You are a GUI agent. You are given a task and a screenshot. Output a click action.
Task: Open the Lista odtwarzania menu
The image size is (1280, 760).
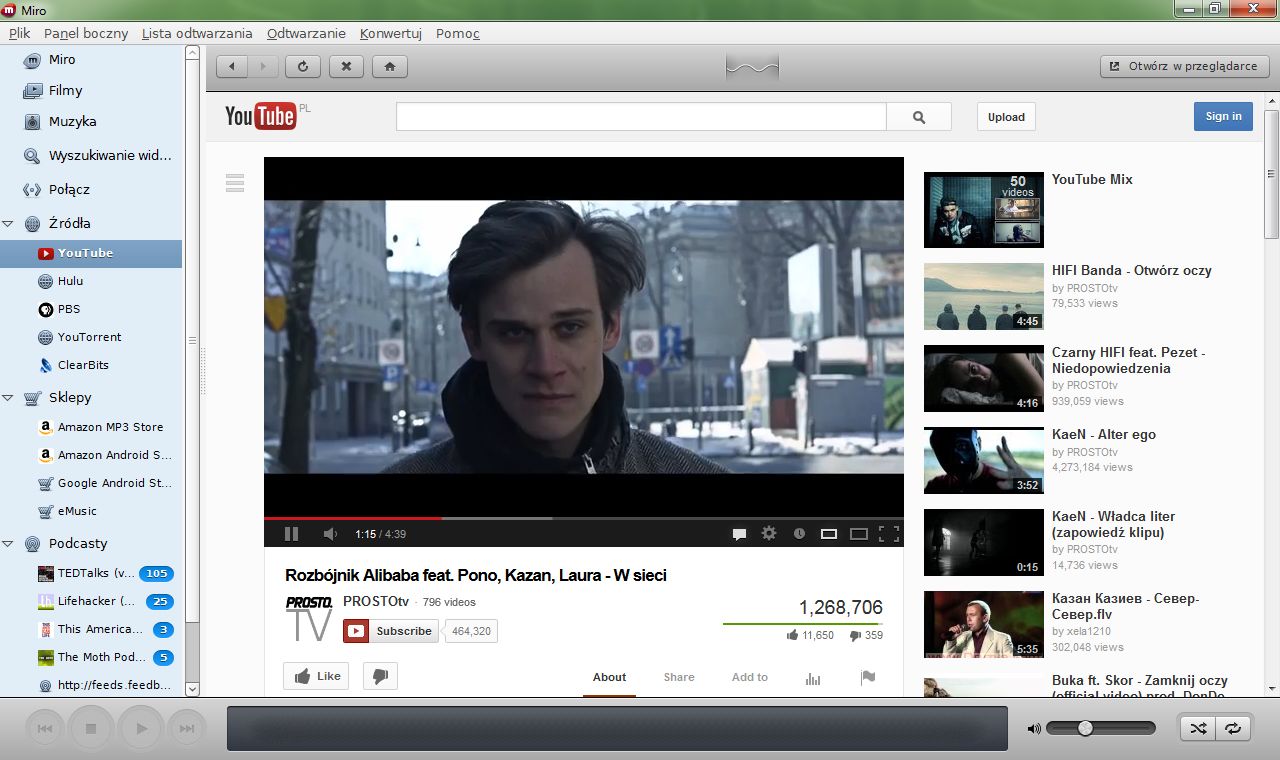click(197, 33)
